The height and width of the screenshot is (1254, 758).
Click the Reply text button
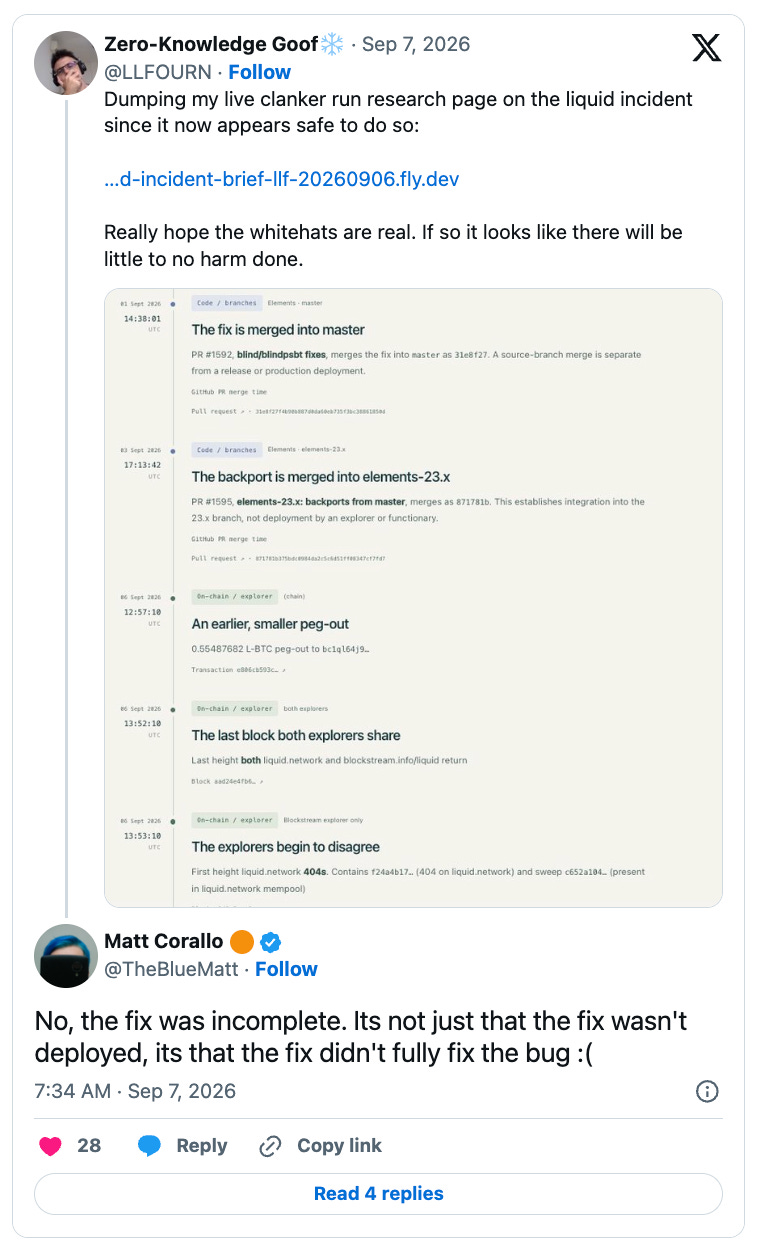201,1146
